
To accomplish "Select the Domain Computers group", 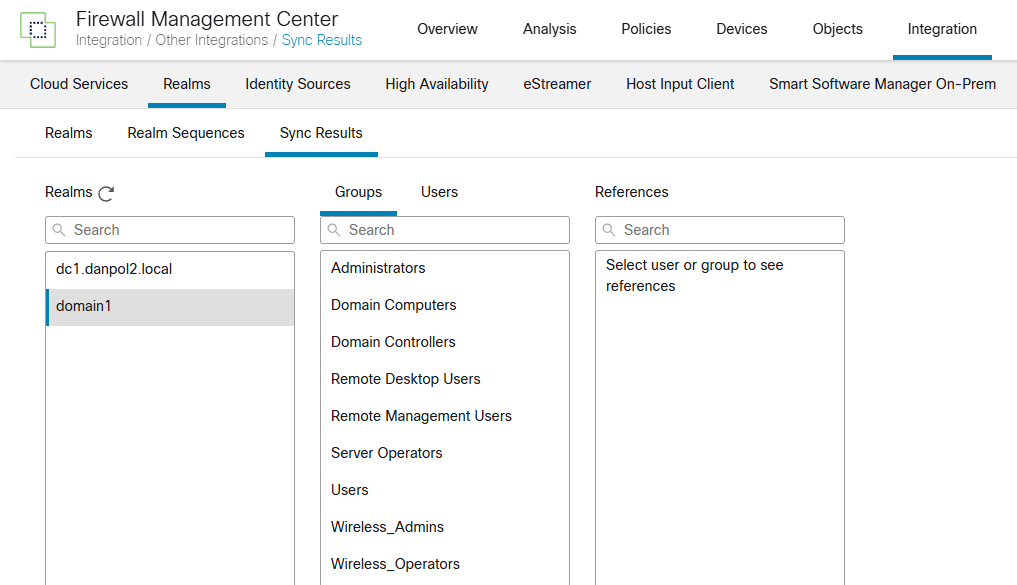I will click(445, 305).
